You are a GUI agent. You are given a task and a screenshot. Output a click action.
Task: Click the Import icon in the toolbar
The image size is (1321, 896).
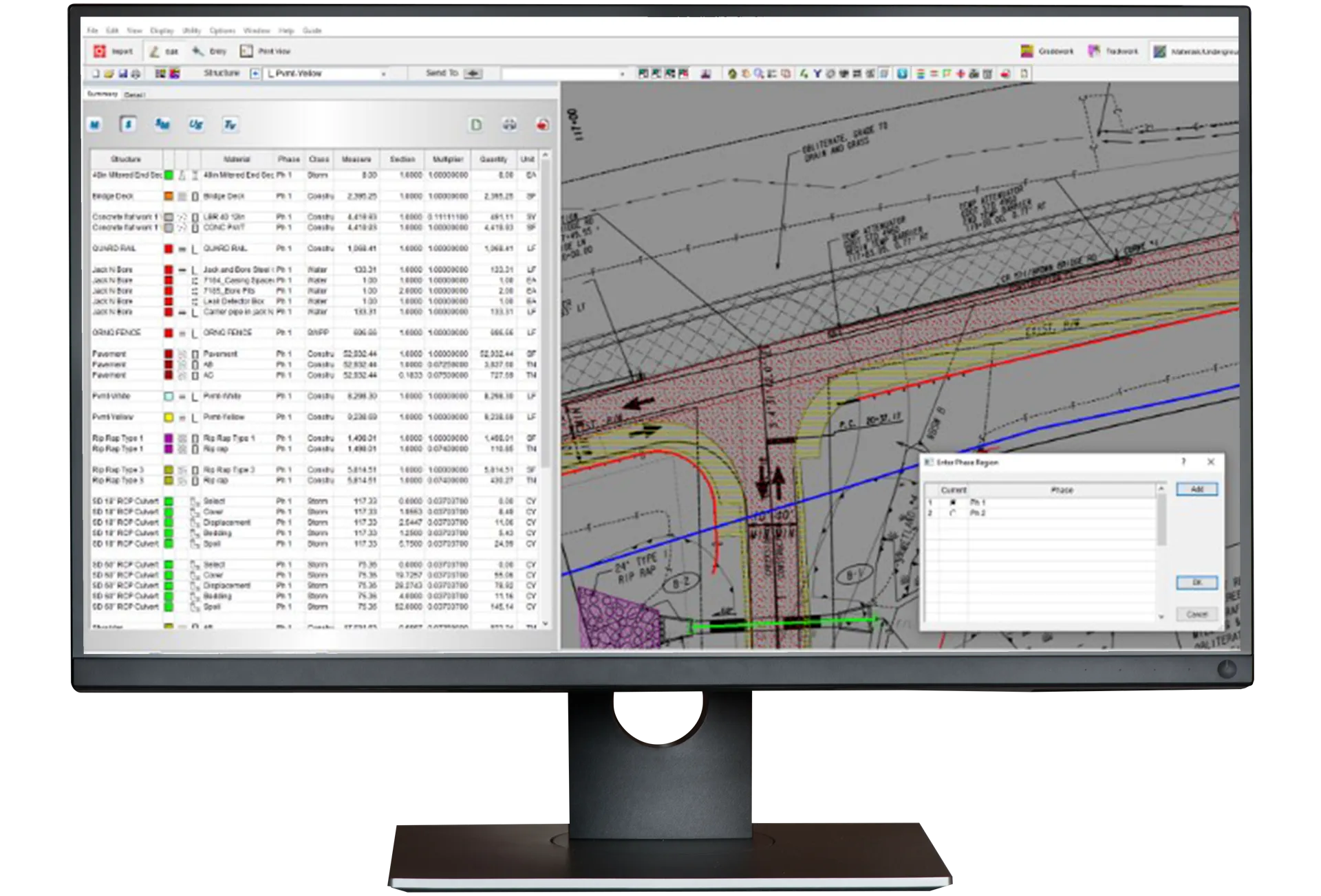(100, 52)
